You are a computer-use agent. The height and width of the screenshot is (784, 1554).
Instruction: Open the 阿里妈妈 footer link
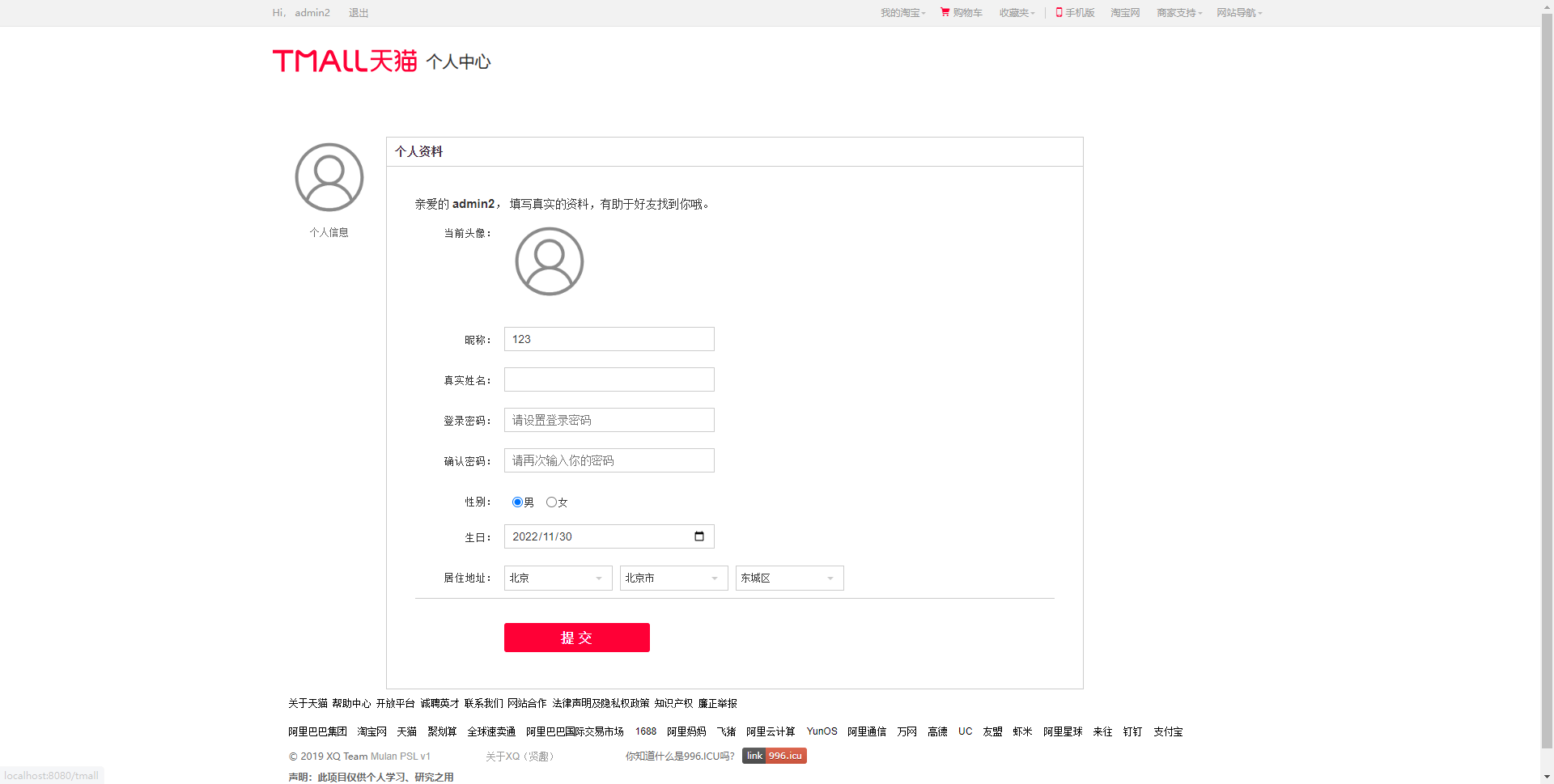[x=687, y=731]
